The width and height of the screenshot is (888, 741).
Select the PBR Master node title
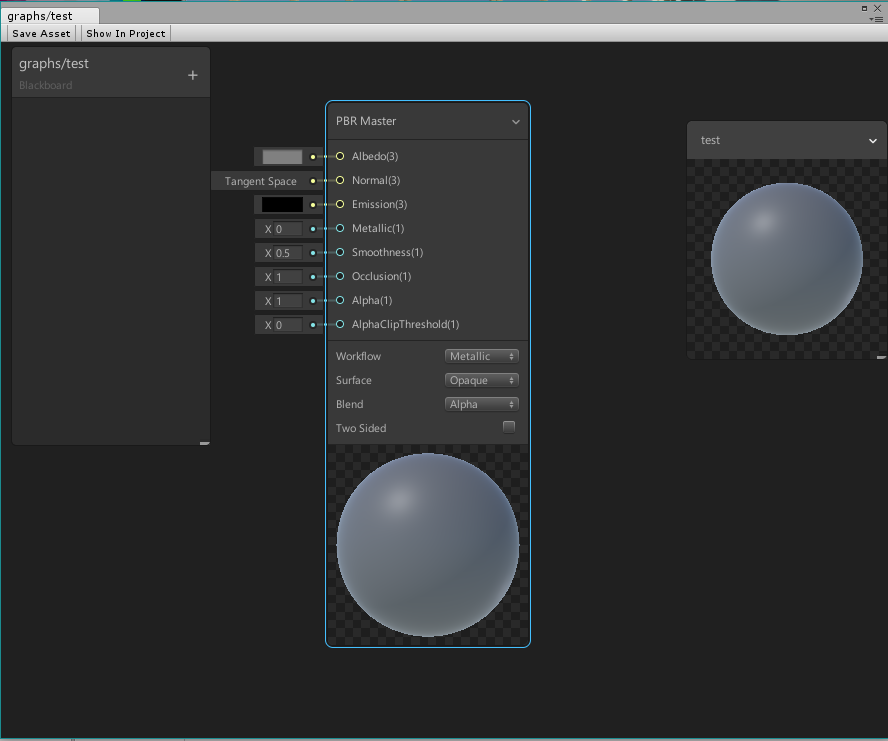tap(366, 121)
